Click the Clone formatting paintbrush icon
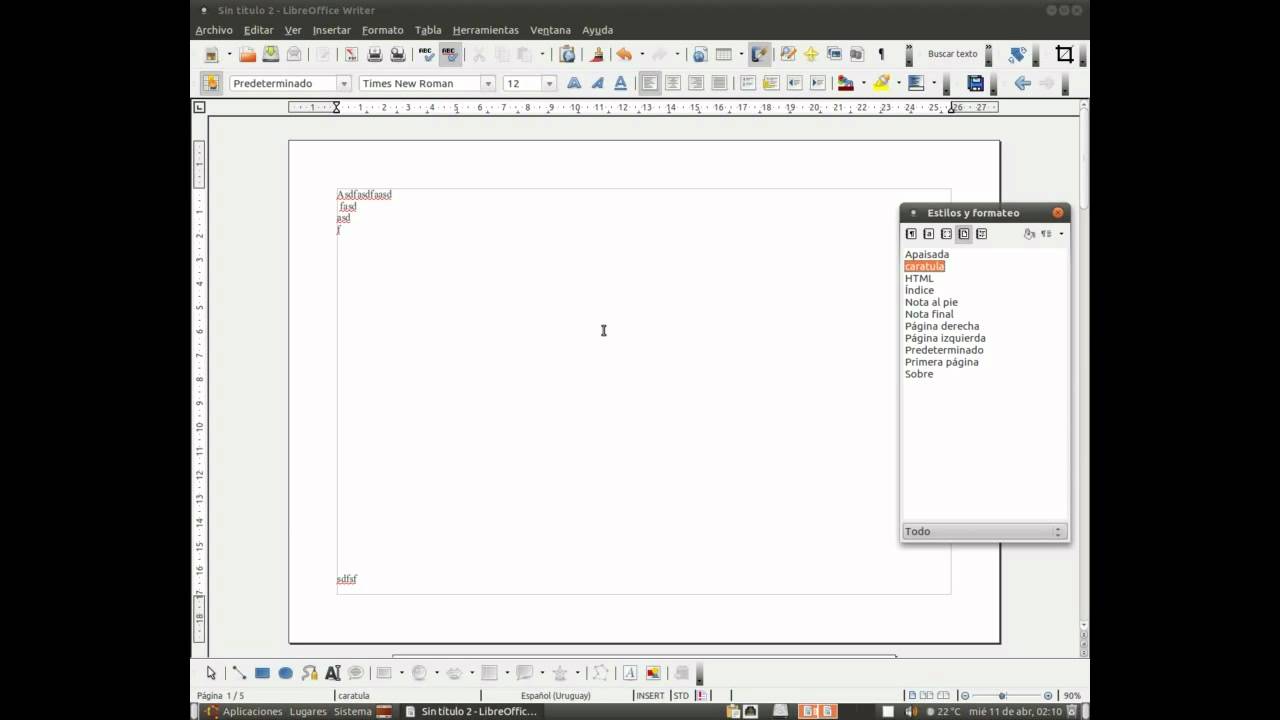1280x720 pixels. pyautogui.click(x=597, y=55)
